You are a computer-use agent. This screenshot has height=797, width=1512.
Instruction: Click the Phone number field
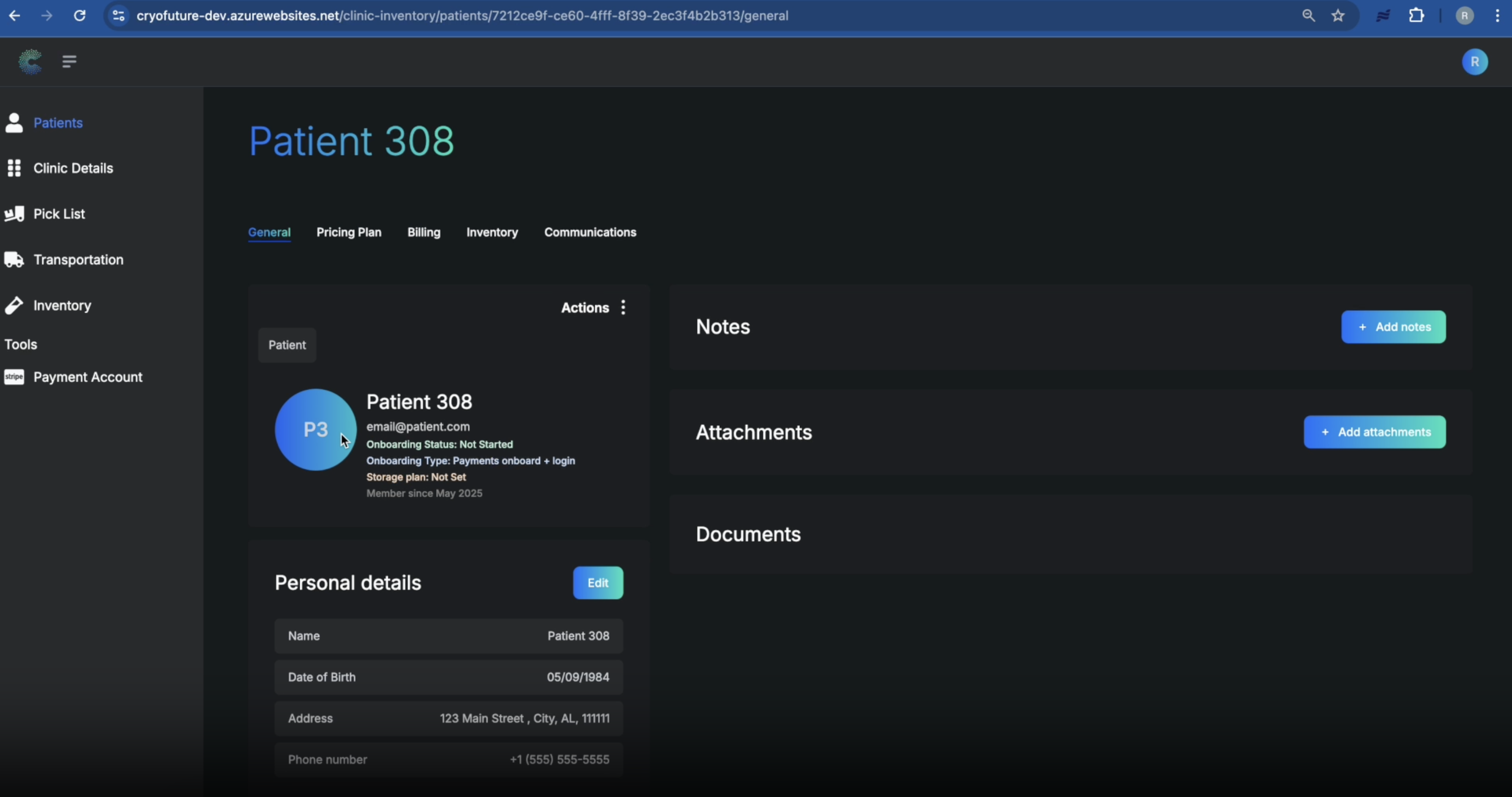coord(448,759)
